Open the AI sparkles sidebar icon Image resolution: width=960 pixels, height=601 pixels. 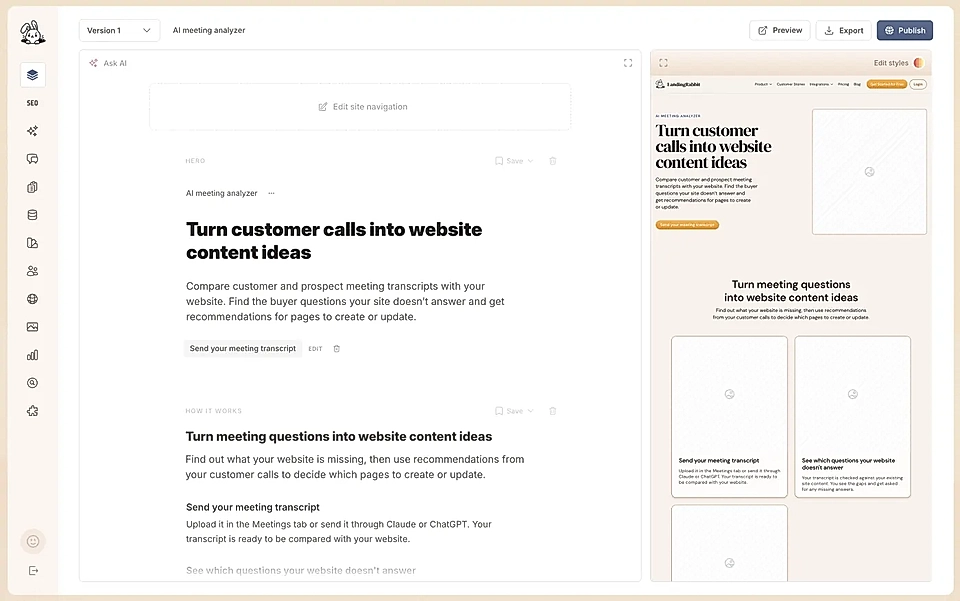(x=32, y=131)
